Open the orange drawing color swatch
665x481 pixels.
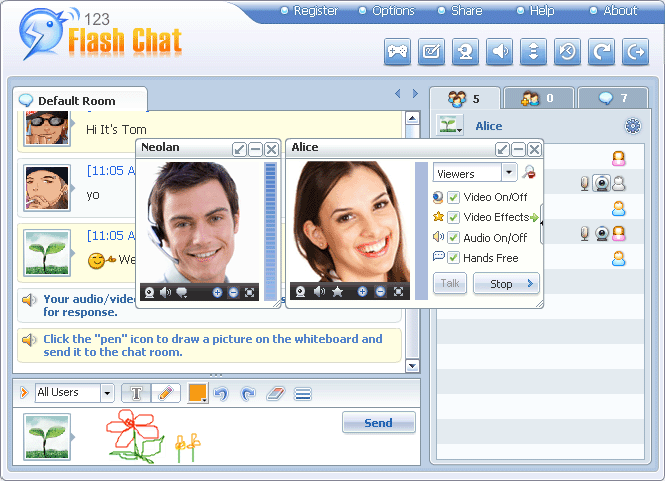coord(197,393)
